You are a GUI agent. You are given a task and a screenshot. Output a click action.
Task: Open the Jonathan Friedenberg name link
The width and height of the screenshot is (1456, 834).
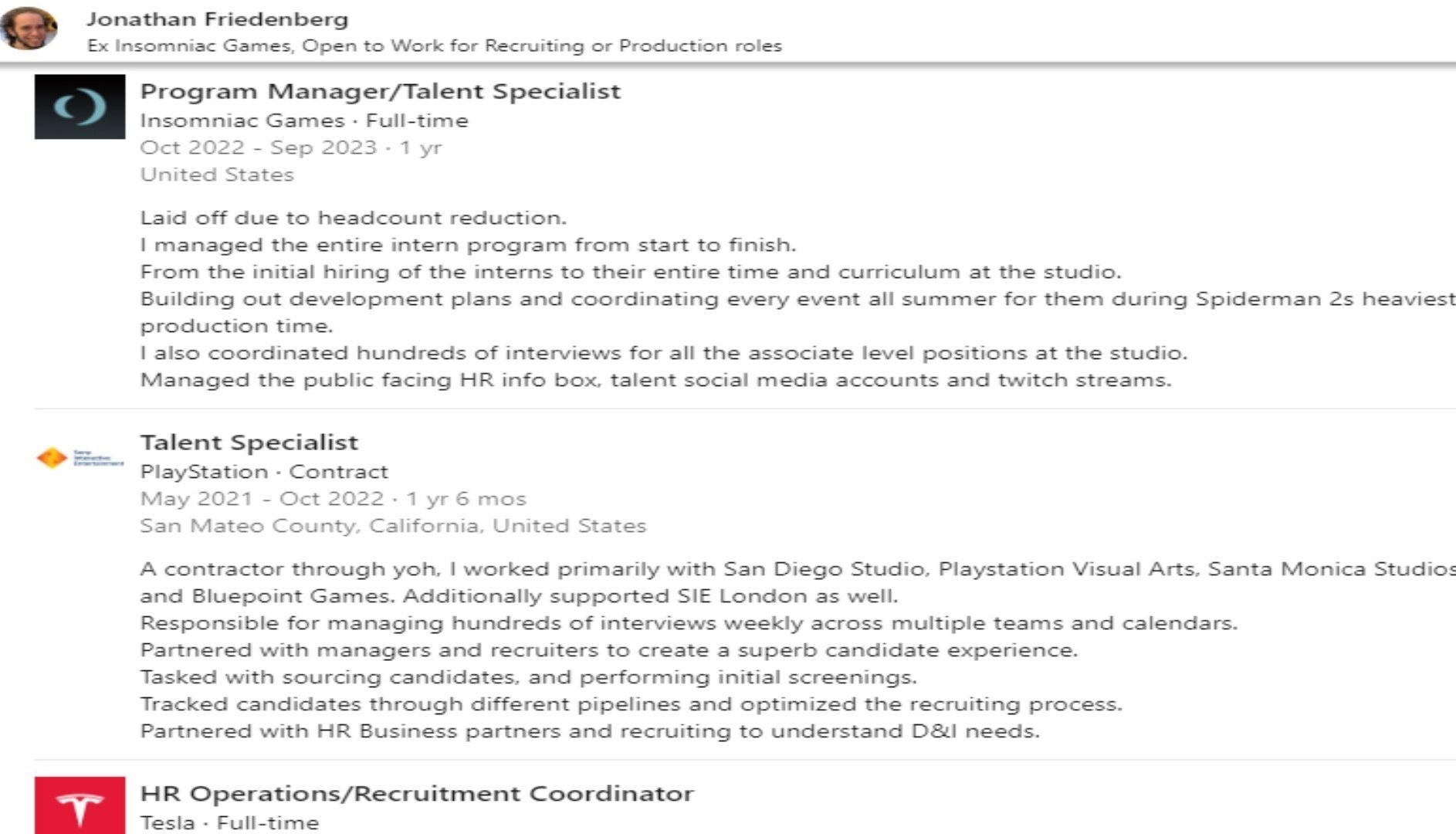point(217,19)
